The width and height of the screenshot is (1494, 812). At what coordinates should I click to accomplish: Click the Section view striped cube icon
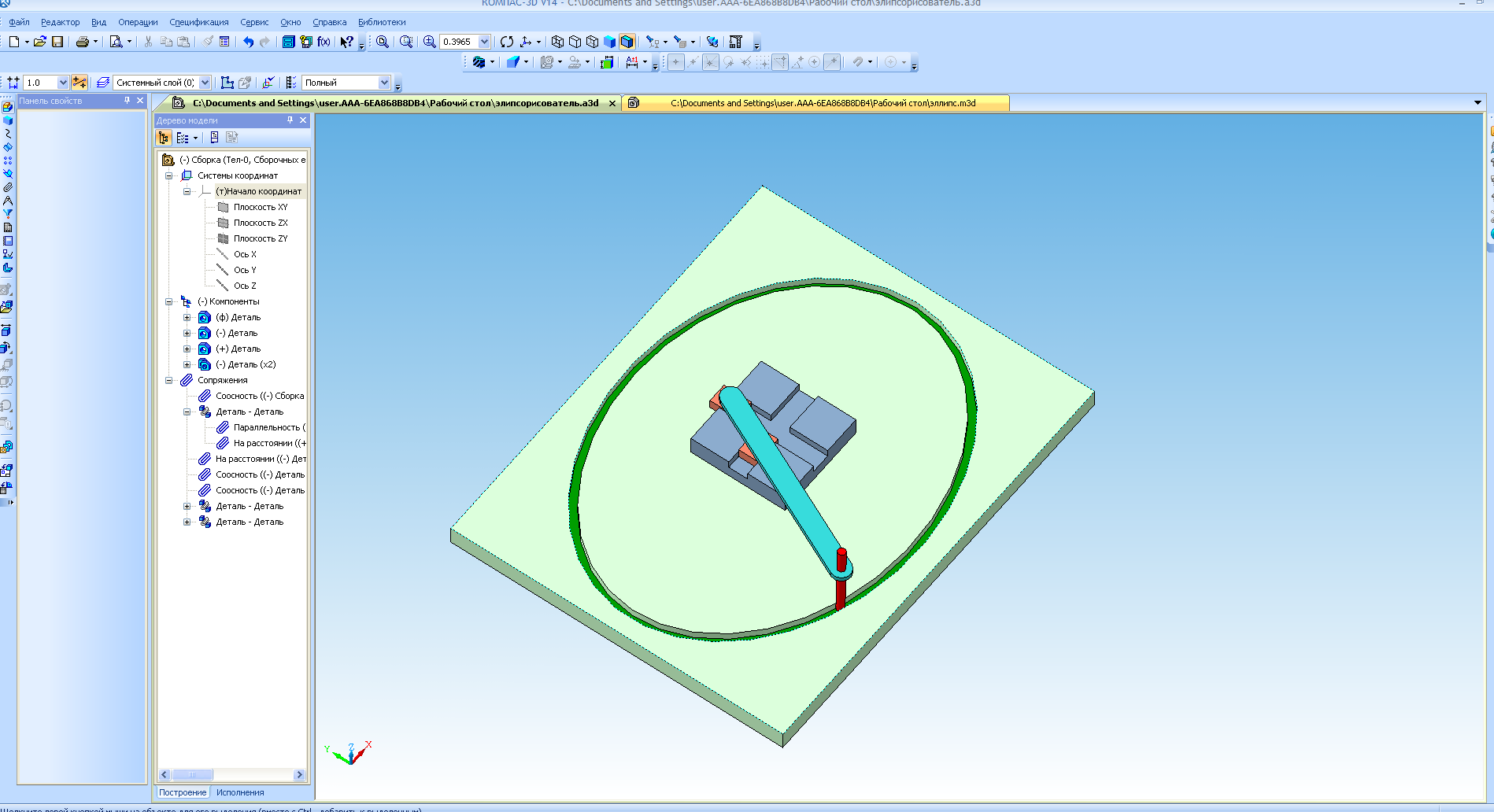(x=479, y=62)
